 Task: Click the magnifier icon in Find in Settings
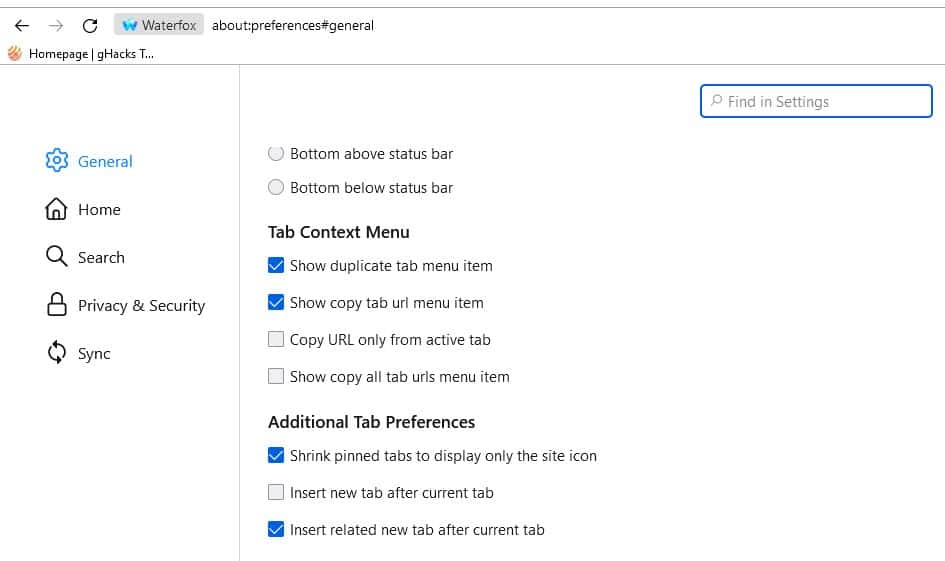click(716, 101)
